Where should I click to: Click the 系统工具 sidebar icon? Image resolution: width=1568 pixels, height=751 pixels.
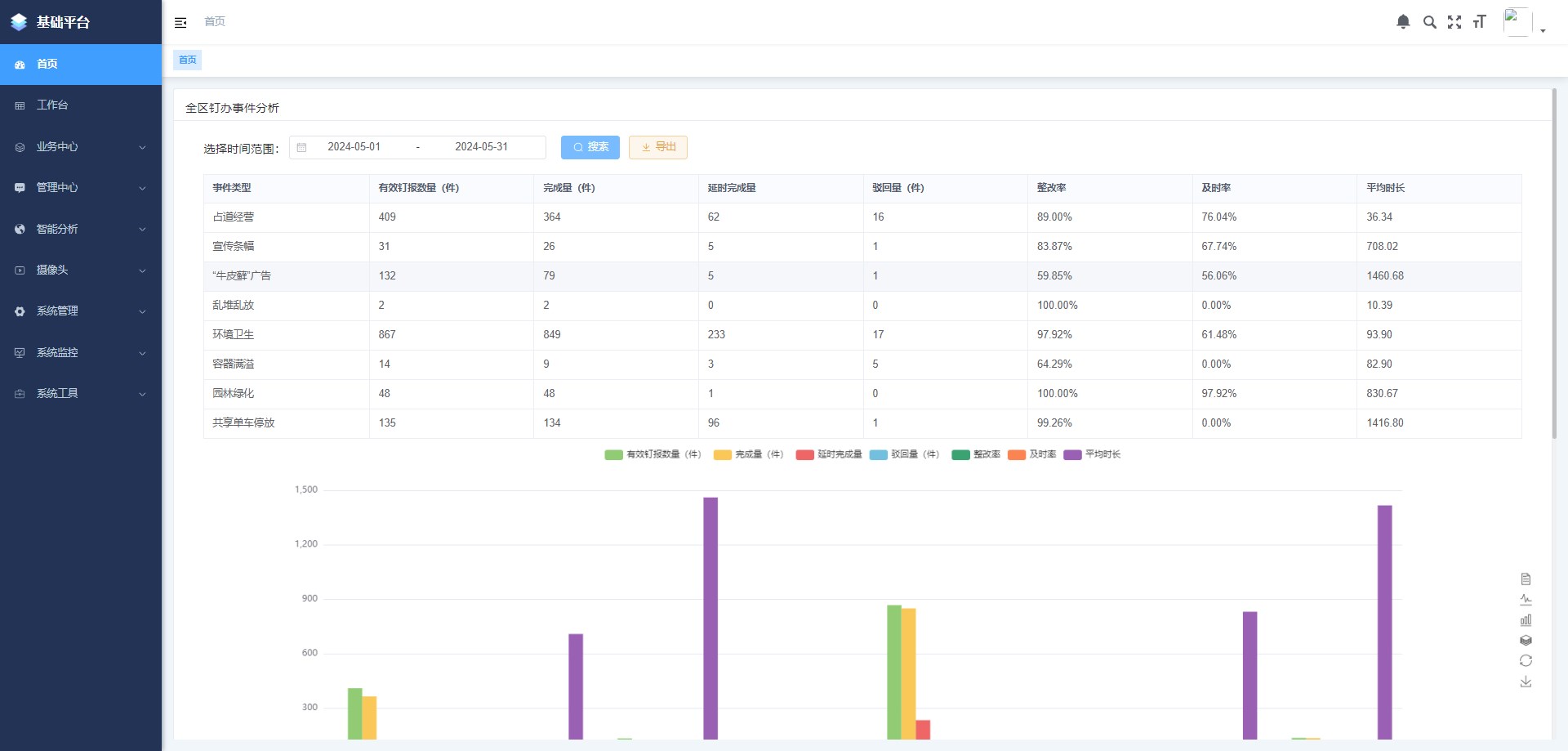click(x=20, y=394)
